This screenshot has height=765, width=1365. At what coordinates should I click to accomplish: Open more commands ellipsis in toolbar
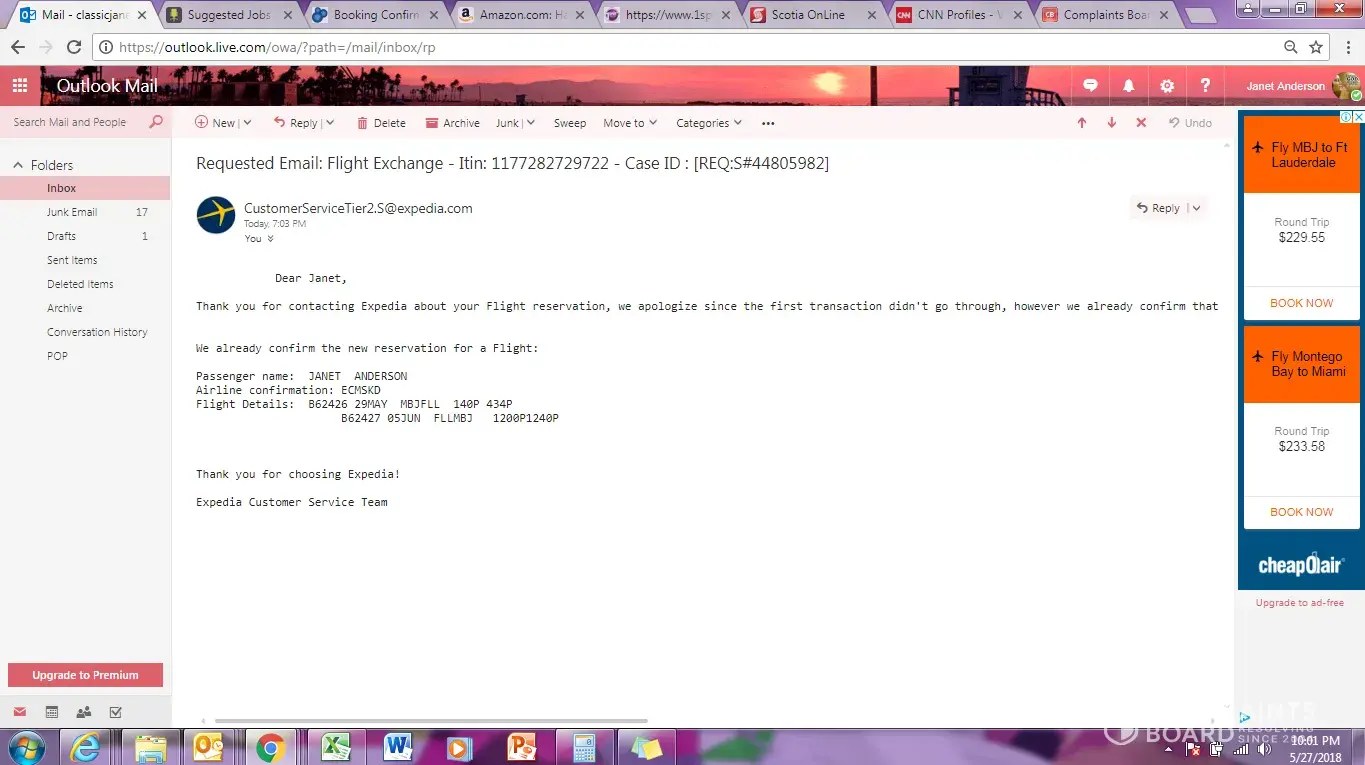point(768,123)
